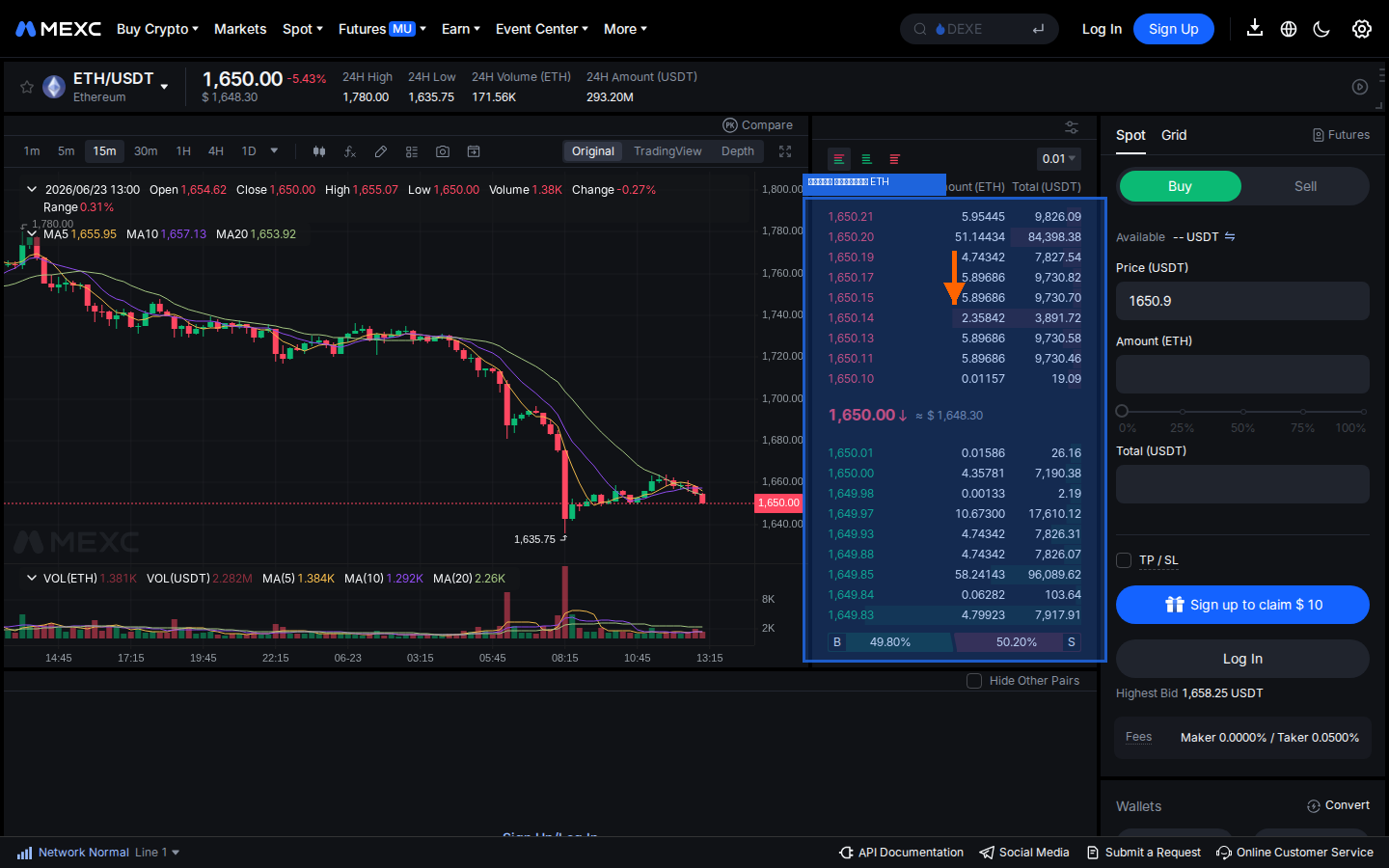Switch chart to TradingView tab
Screen dimensions: 1389x868
point(667,151)
